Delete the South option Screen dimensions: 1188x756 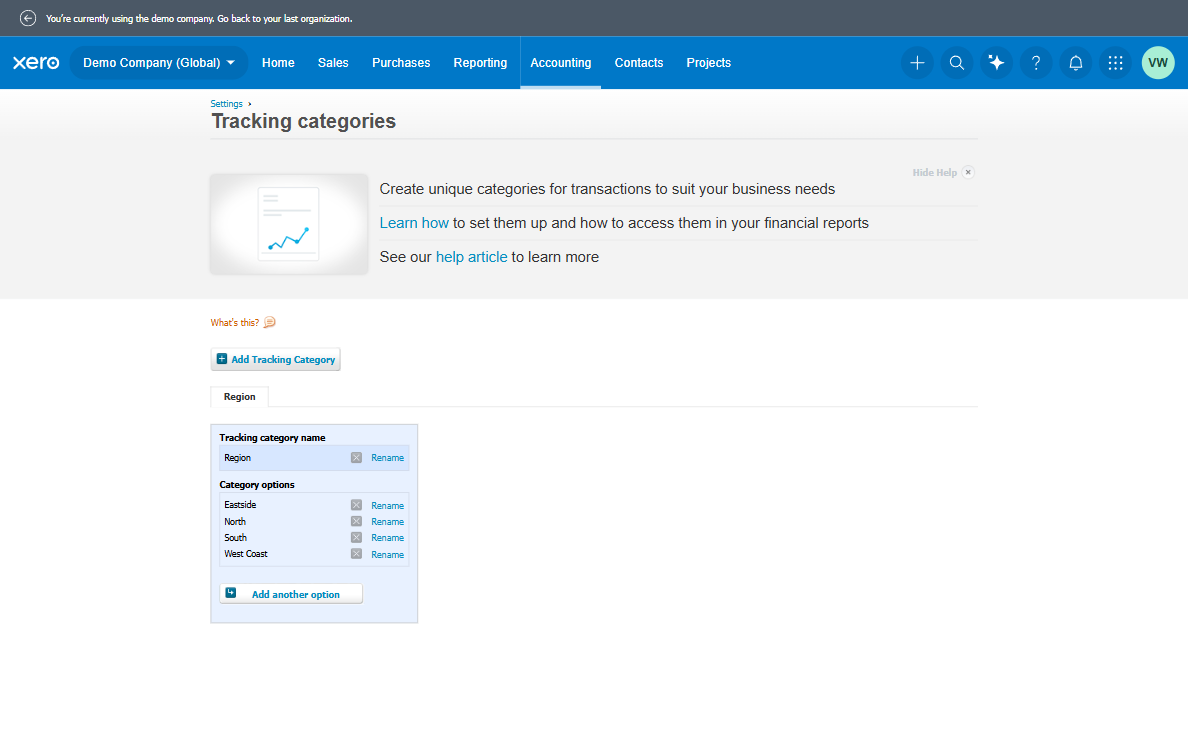[x=356, y=537]
